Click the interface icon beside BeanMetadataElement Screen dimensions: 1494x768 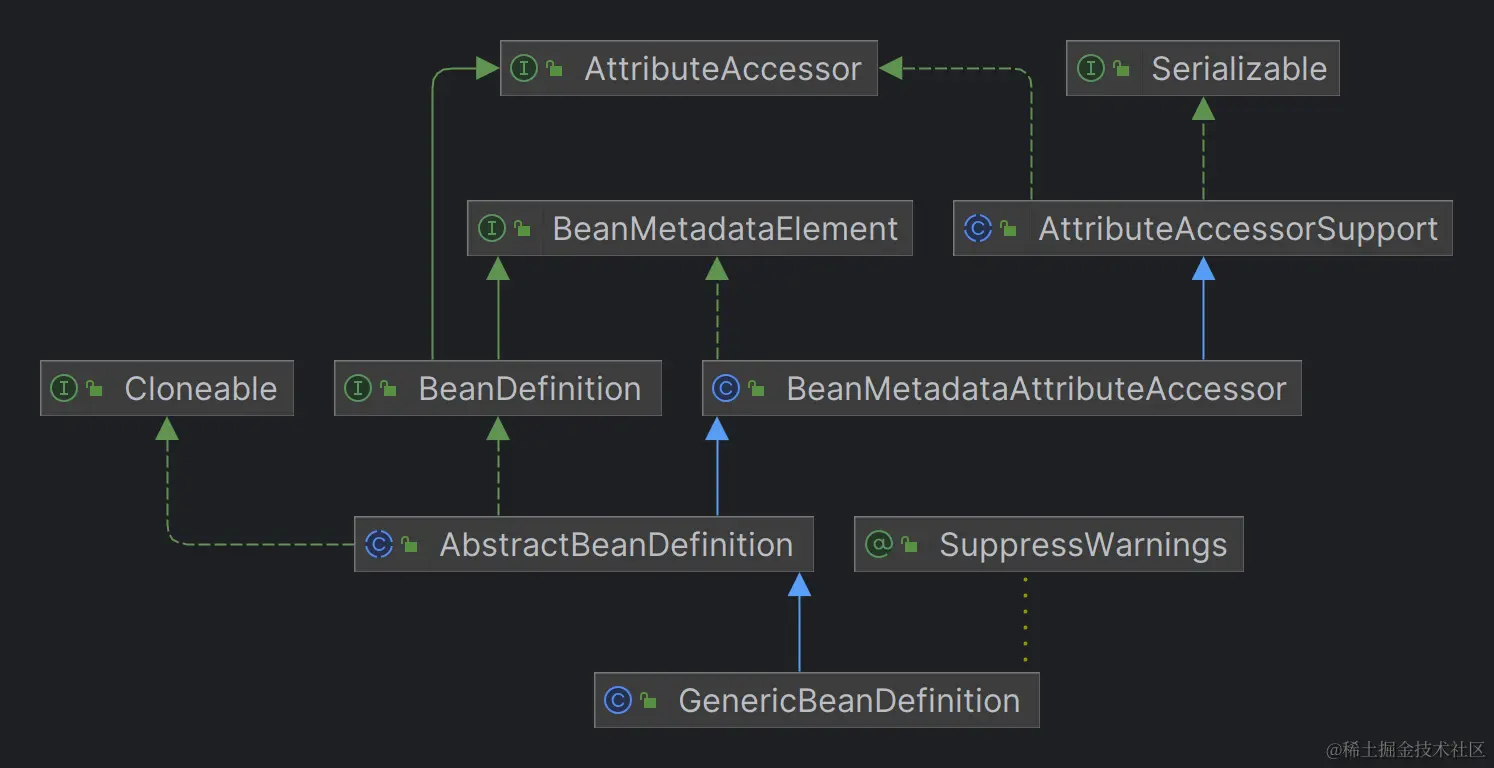[492, 228]
